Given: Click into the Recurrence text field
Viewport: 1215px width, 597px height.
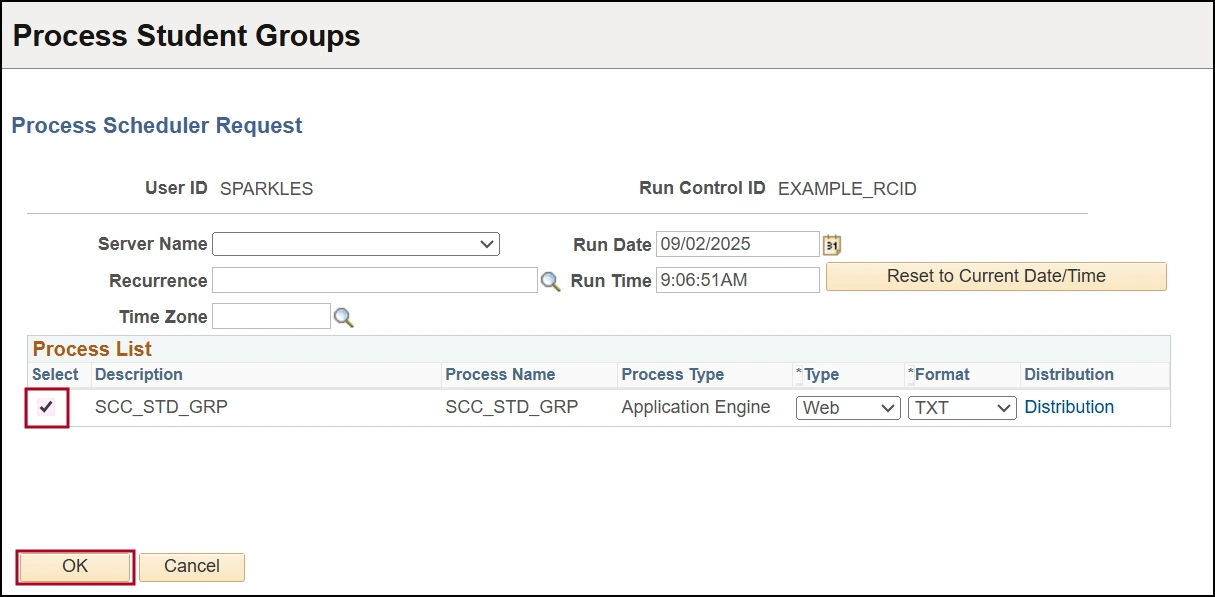Looking at the screenshot, I should pyautogui.click(x=374, y=281).
